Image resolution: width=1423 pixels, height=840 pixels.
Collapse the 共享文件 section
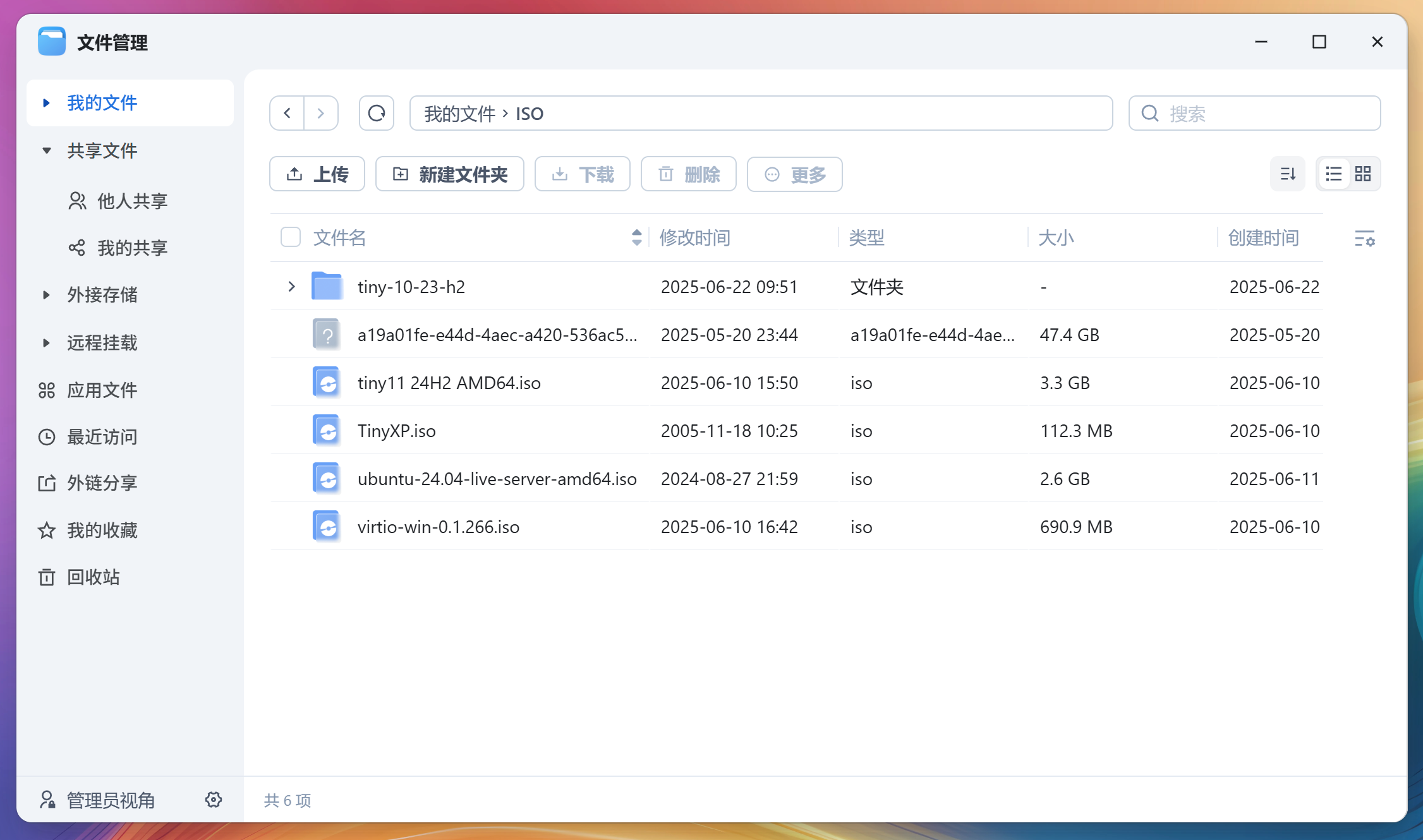click(x=46, y=150)
